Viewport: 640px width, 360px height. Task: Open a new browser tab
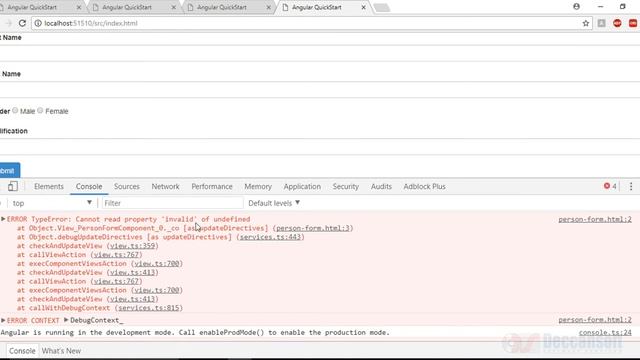381,7
